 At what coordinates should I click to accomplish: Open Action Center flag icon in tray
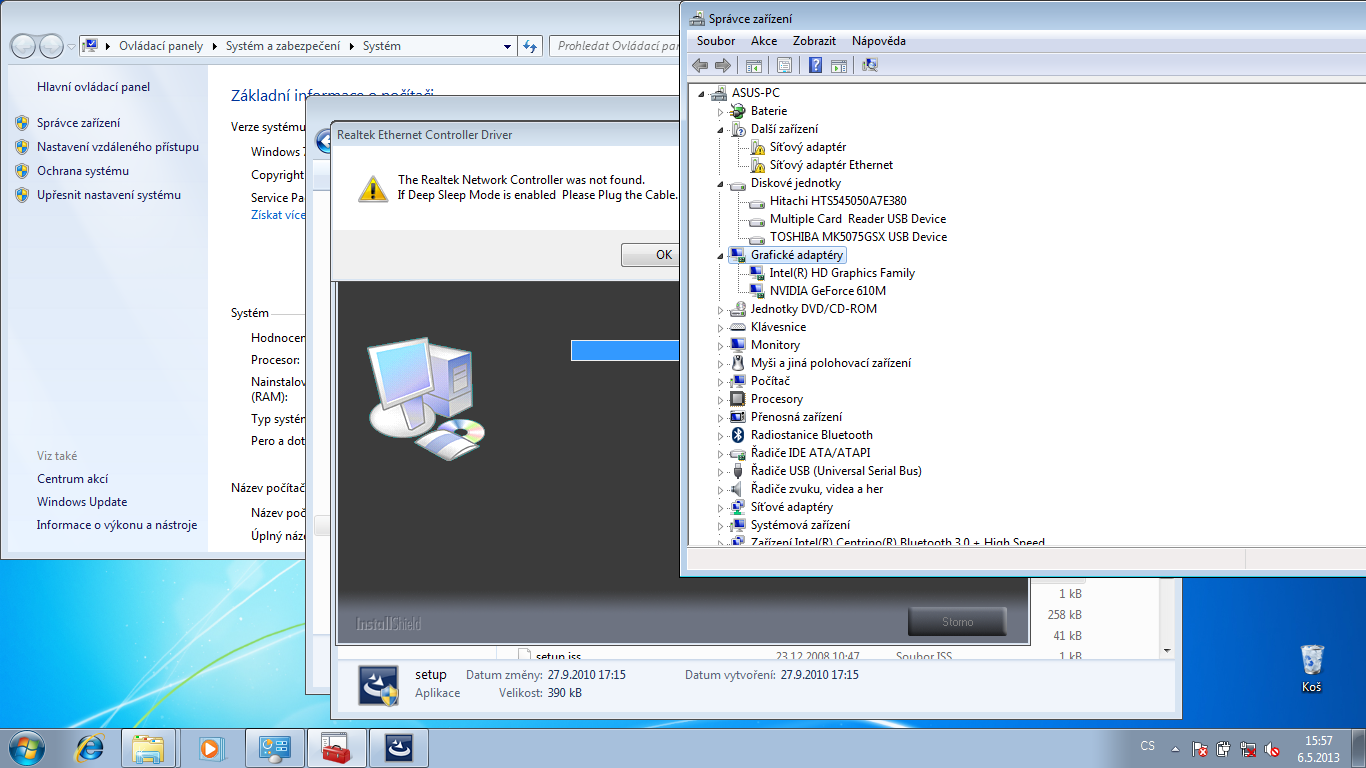click(1200, 748)
